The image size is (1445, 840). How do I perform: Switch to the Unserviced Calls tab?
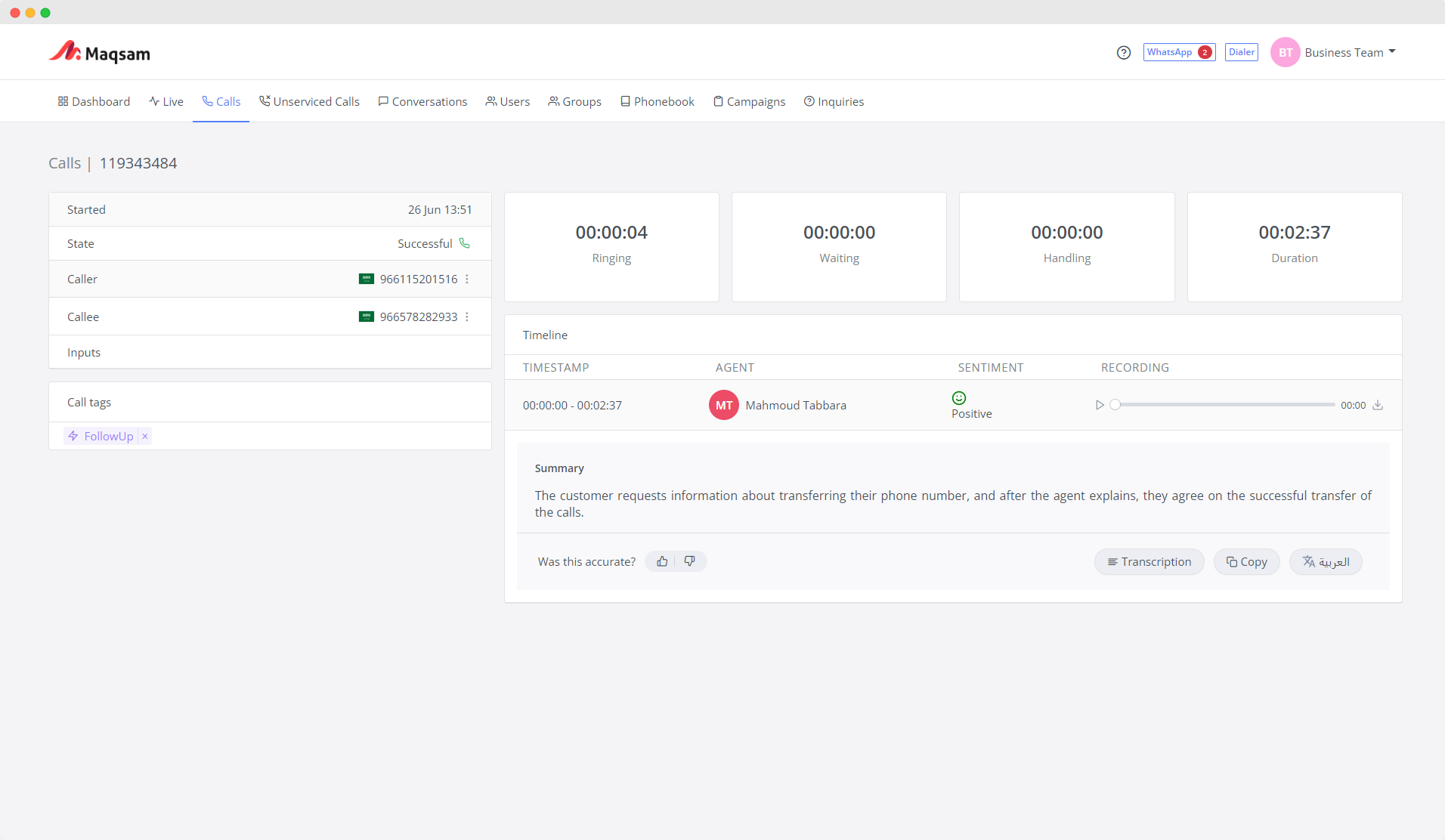310,101
